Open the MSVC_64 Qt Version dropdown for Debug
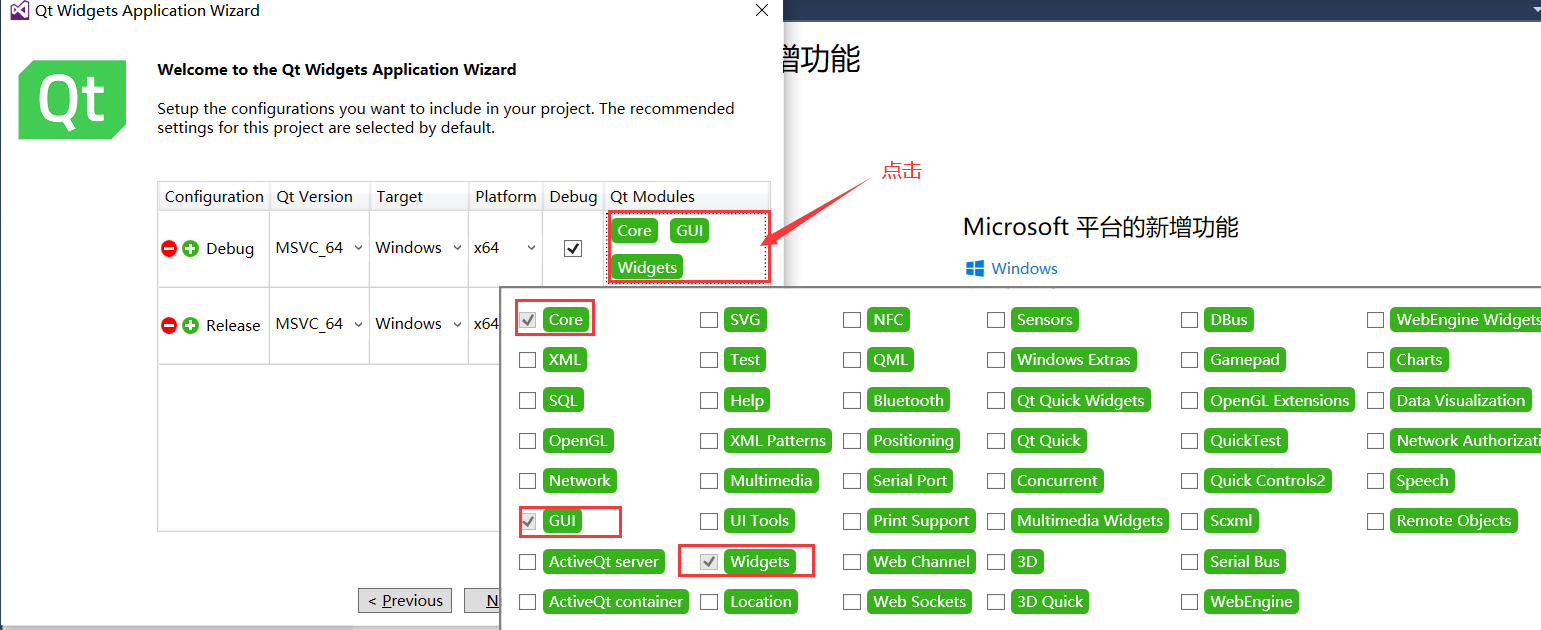This screenshot has width=1541, height=630. (319, 247)
